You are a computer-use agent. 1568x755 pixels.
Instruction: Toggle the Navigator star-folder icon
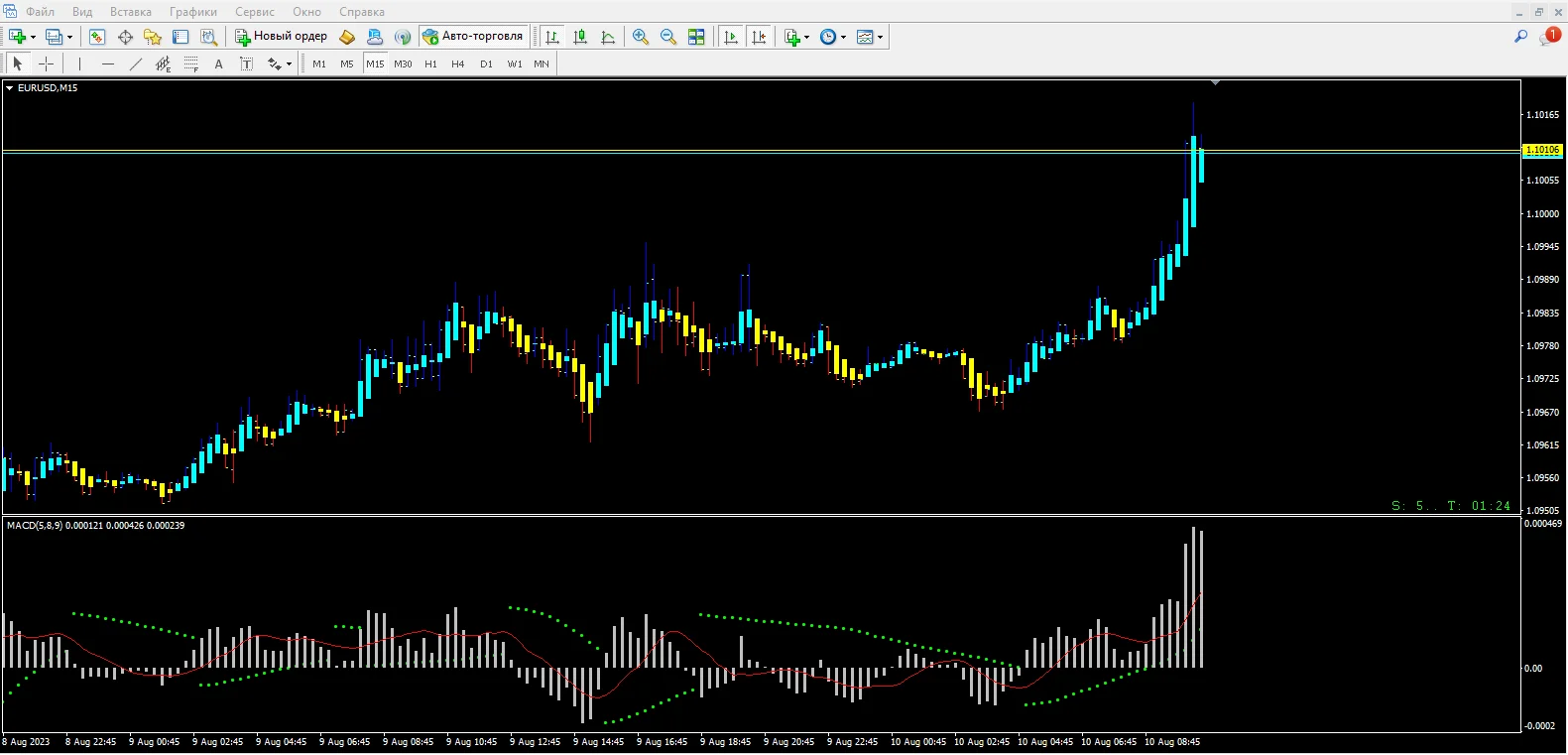[x=153, y=37]
